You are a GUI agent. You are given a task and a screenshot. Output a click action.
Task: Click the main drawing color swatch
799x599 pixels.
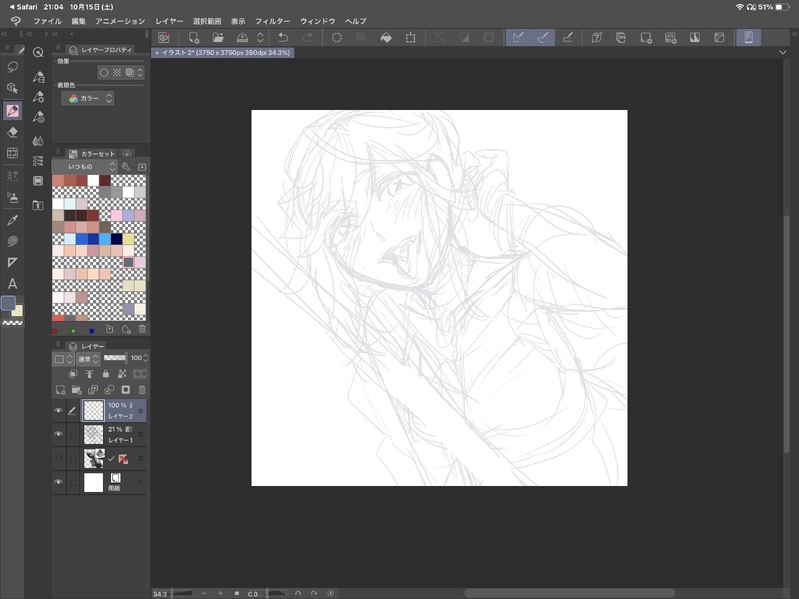[x=9, y=304]
